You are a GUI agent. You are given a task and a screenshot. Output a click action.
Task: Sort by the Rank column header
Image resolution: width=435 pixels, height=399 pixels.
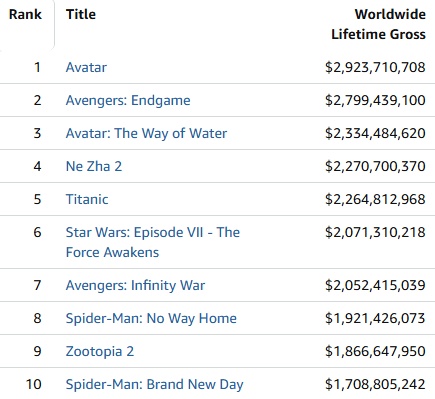(x=25, y=14)
